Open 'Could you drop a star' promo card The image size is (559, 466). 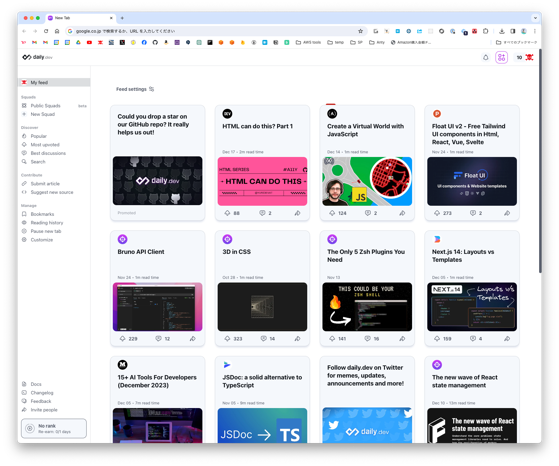point(158,163)
